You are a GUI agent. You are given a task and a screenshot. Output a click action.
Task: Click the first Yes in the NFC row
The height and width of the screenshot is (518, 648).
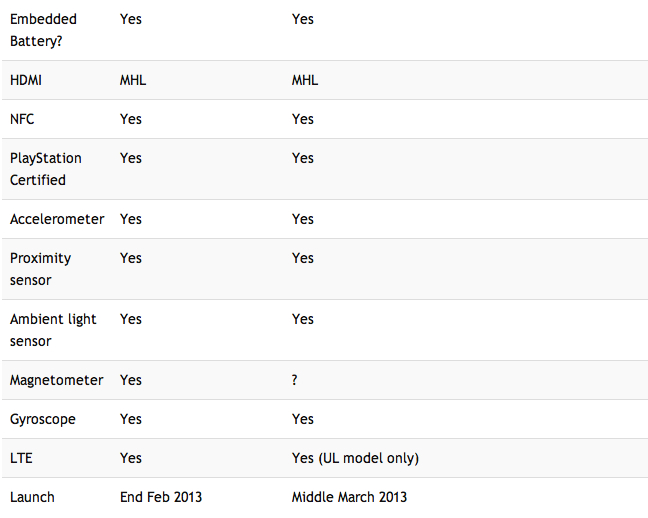pos(131,119)
